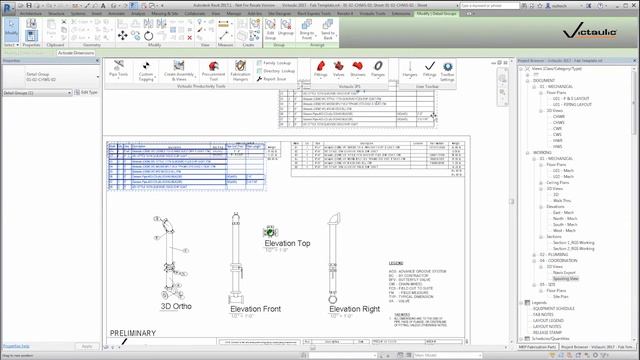Select the Spooling View item
Viewport: 640px width, 360px height.
point(566,278)
